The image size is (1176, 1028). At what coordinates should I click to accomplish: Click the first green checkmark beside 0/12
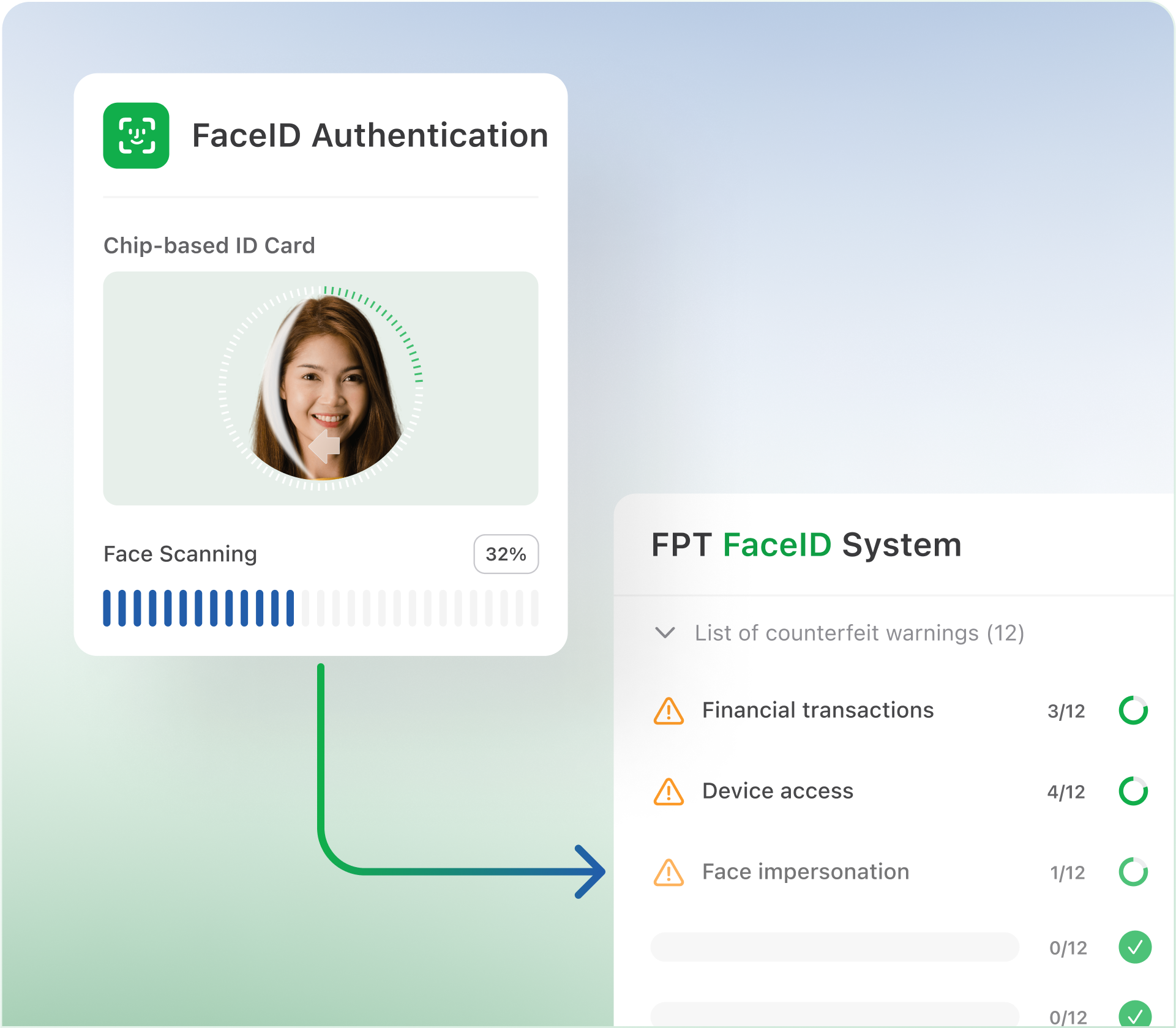coord(1135,947)
